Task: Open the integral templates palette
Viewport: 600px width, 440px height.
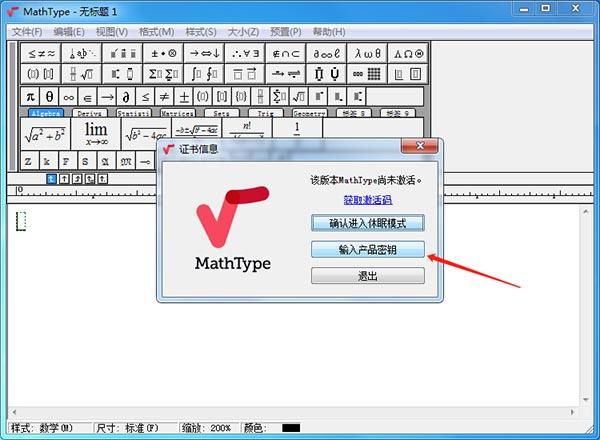Action: click(204, 74)
